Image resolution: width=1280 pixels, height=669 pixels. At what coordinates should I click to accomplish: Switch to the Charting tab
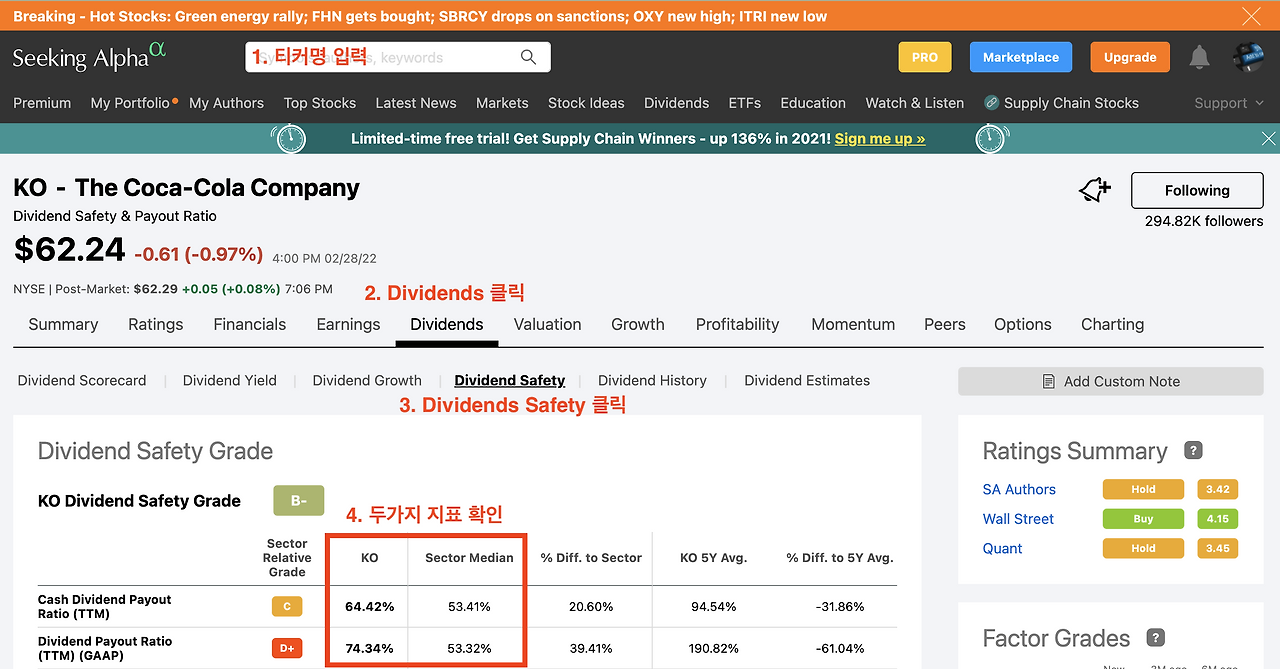1112,324
